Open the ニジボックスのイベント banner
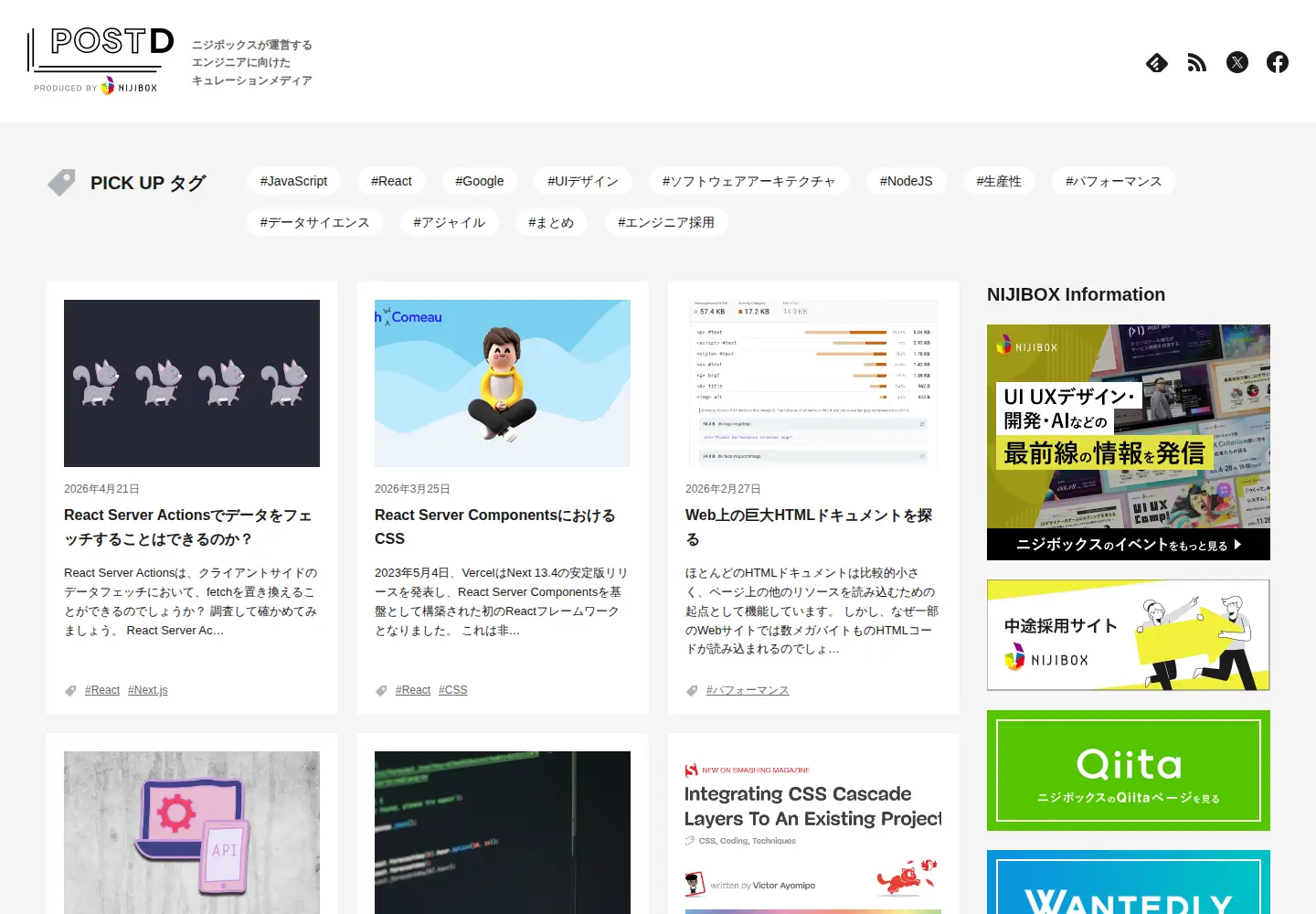Screen dimensions: 1316x914 (x=1129, y=442)
